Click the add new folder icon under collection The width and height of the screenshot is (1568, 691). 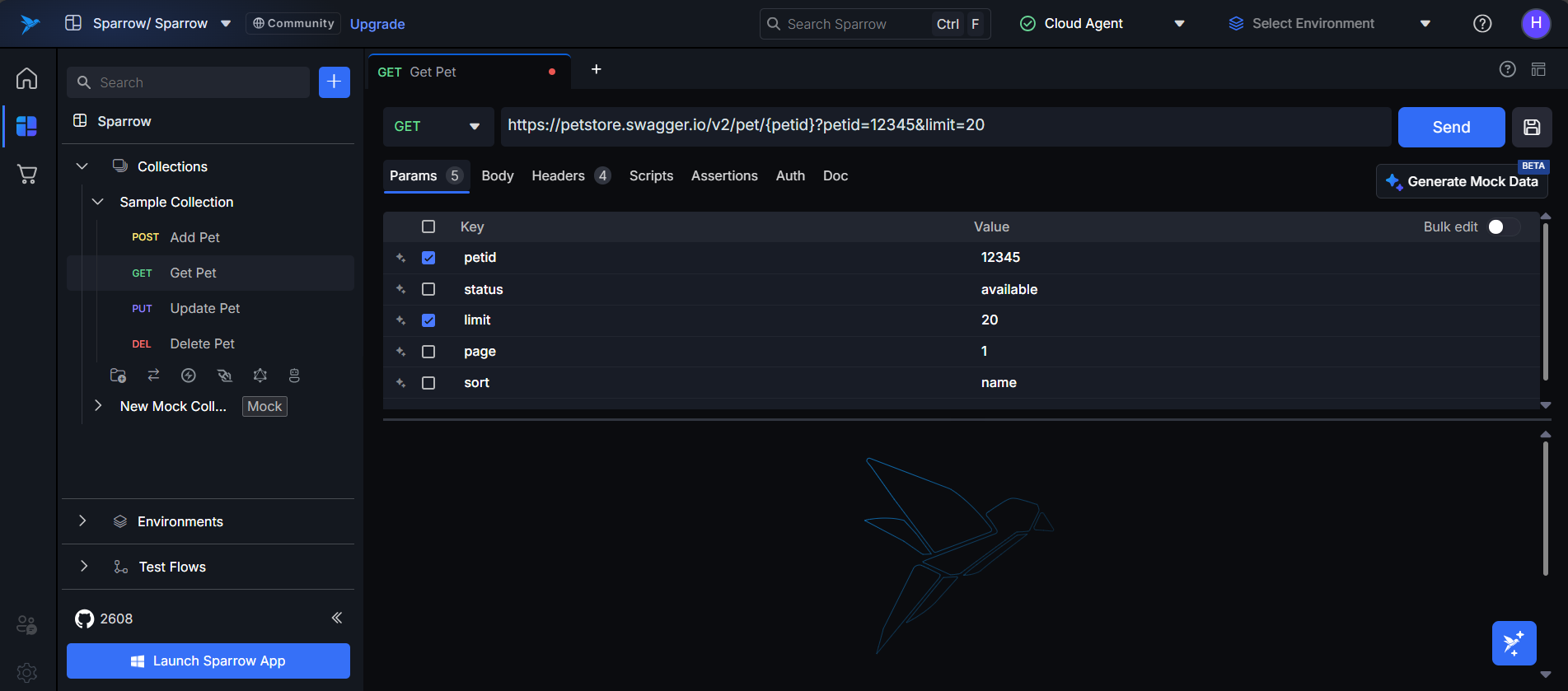(118, 376)
